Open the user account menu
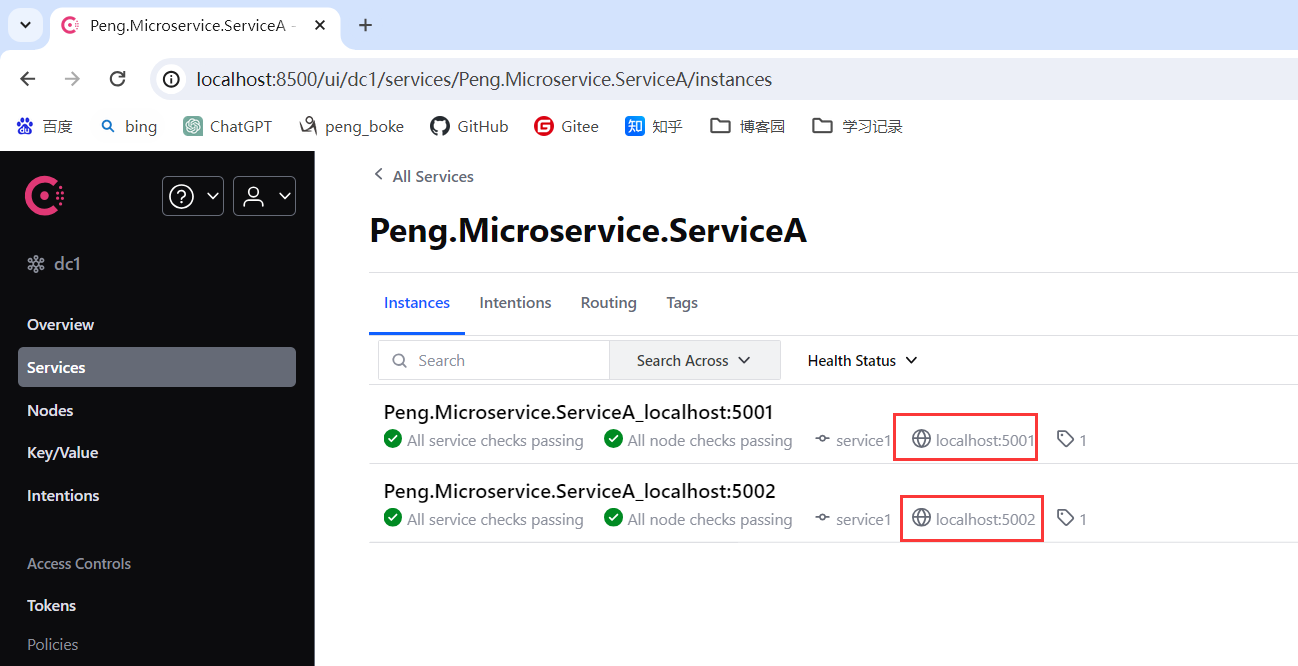1298x666 pixels. (264, 196)
